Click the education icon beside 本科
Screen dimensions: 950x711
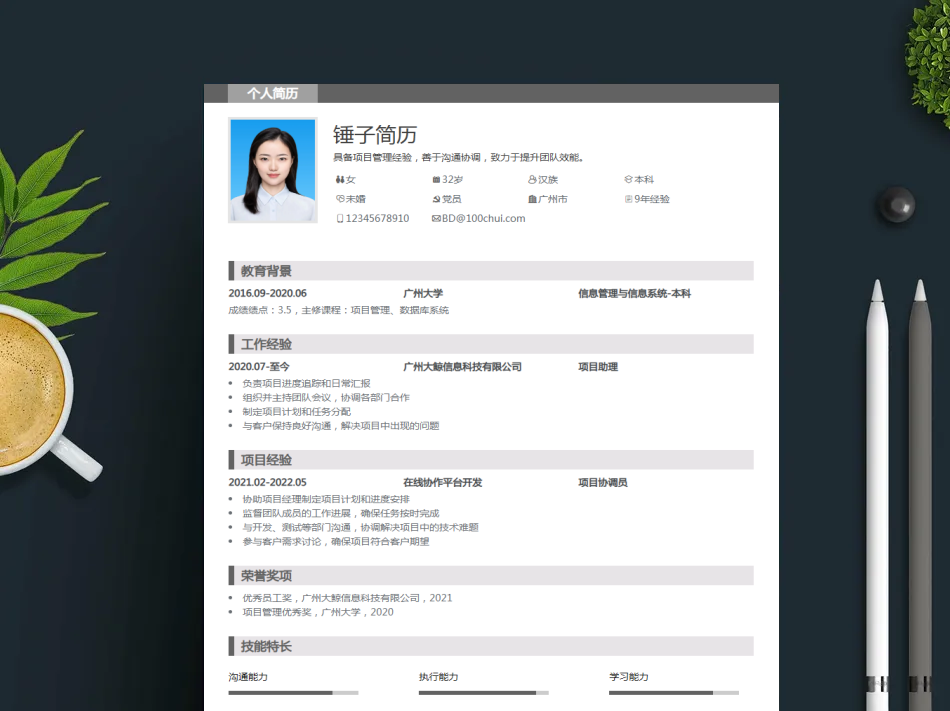pos(628,179)
